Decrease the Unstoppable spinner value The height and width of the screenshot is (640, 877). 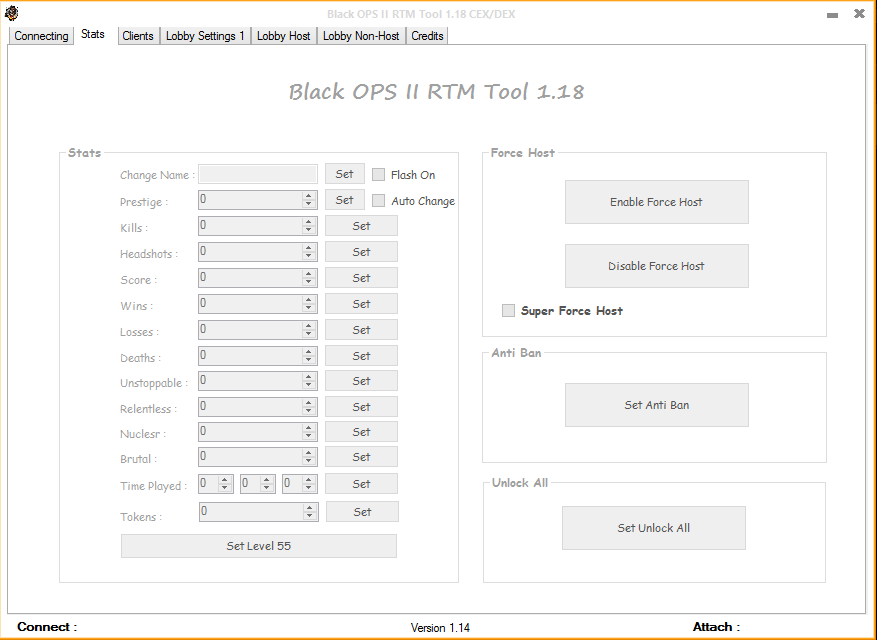coord(309,385)
